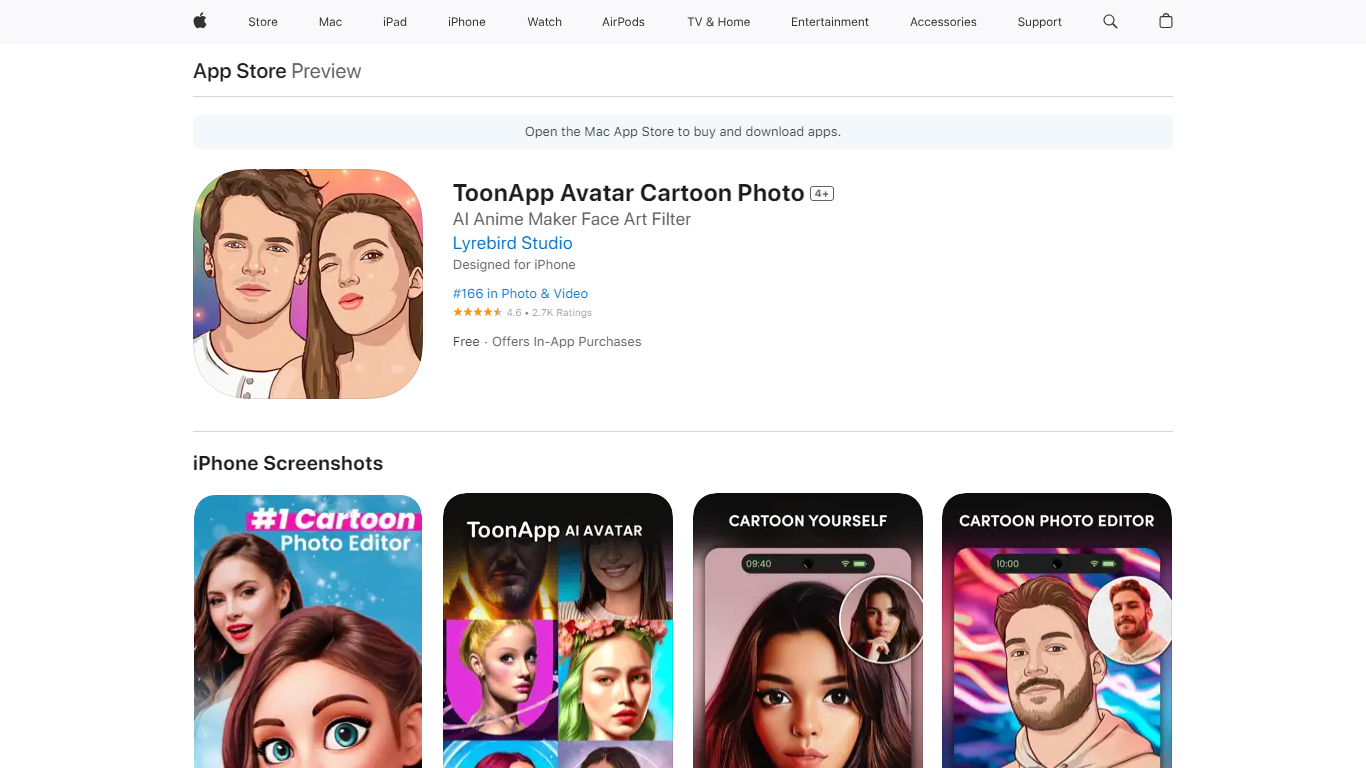Viewport: 1366px width, 768px height.
Task: Select iPad in navigation bar
Action: tap(395, 22)
